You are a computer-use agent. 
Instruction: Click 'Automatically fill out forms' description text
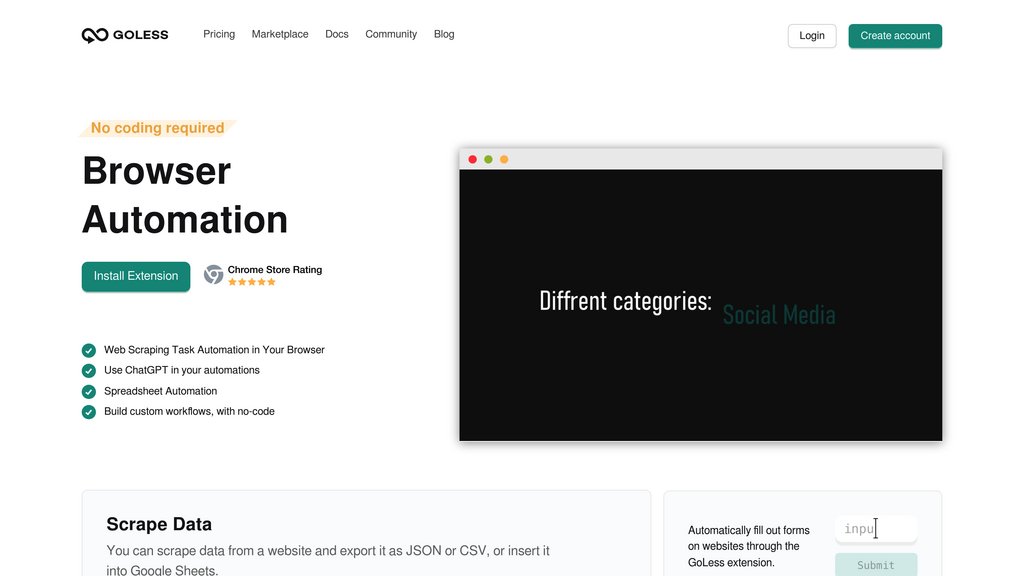click(x=748, y=547)
